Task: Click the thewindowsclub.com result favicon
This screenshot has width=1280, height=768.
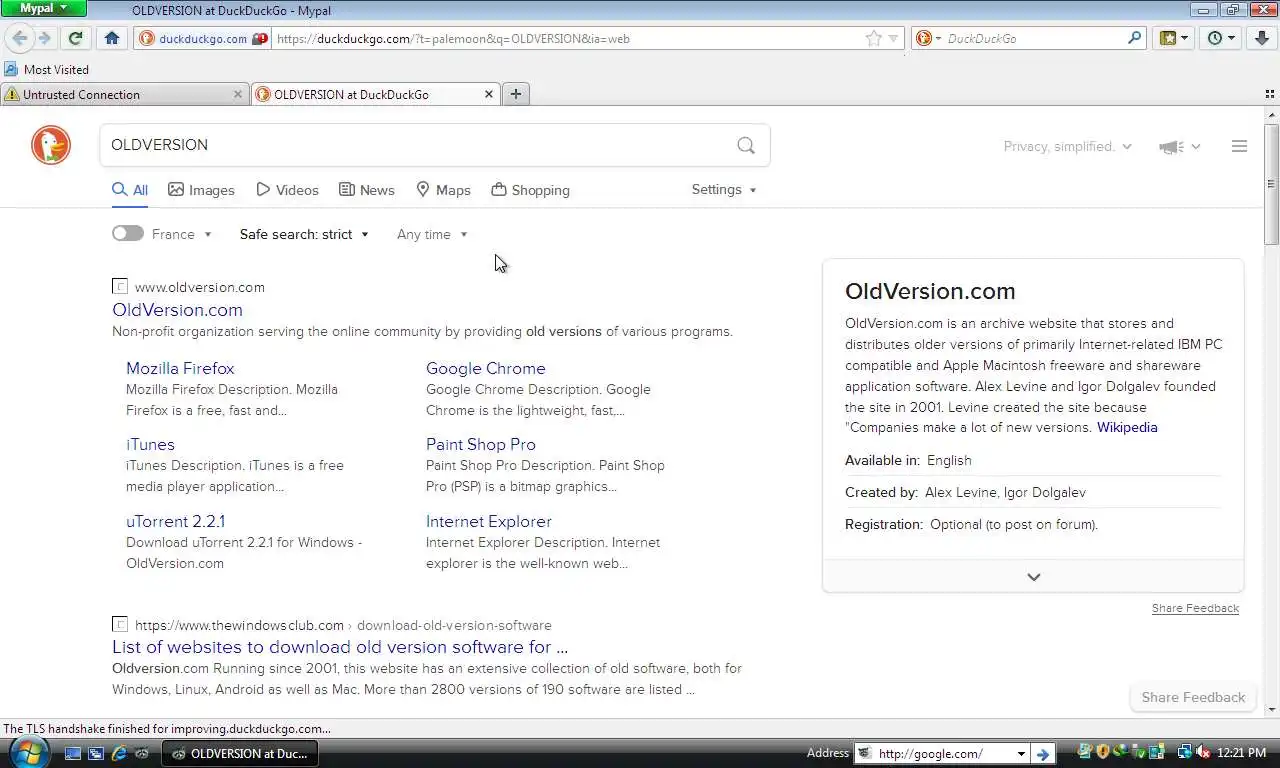Action: pos(120,625)
